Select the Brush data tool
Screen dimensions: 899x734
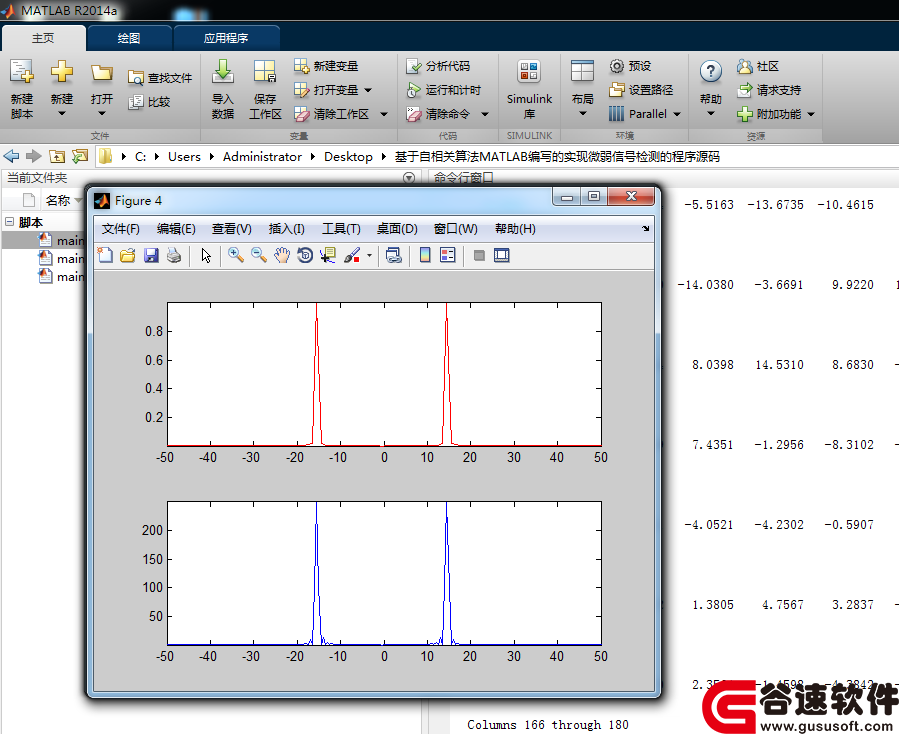point(352,255)
